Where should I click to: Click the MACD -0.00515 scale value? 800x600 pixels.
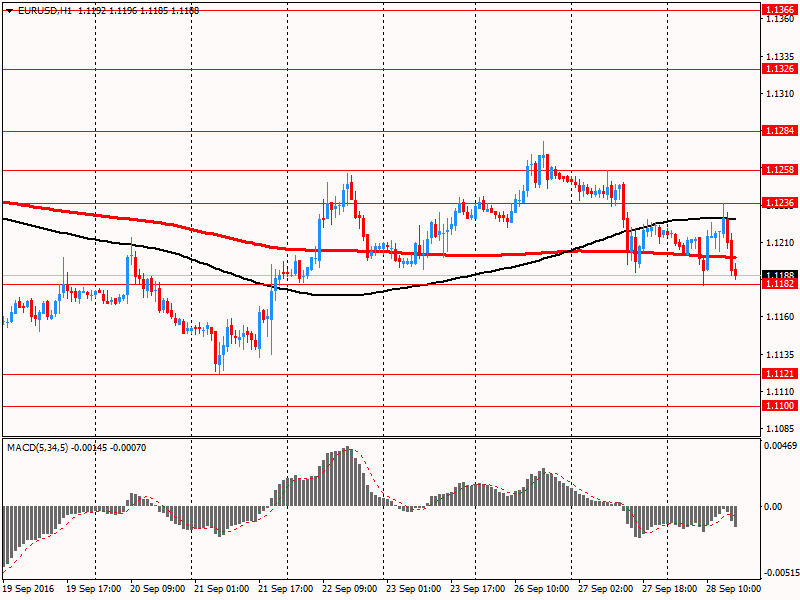coord(781,573)
